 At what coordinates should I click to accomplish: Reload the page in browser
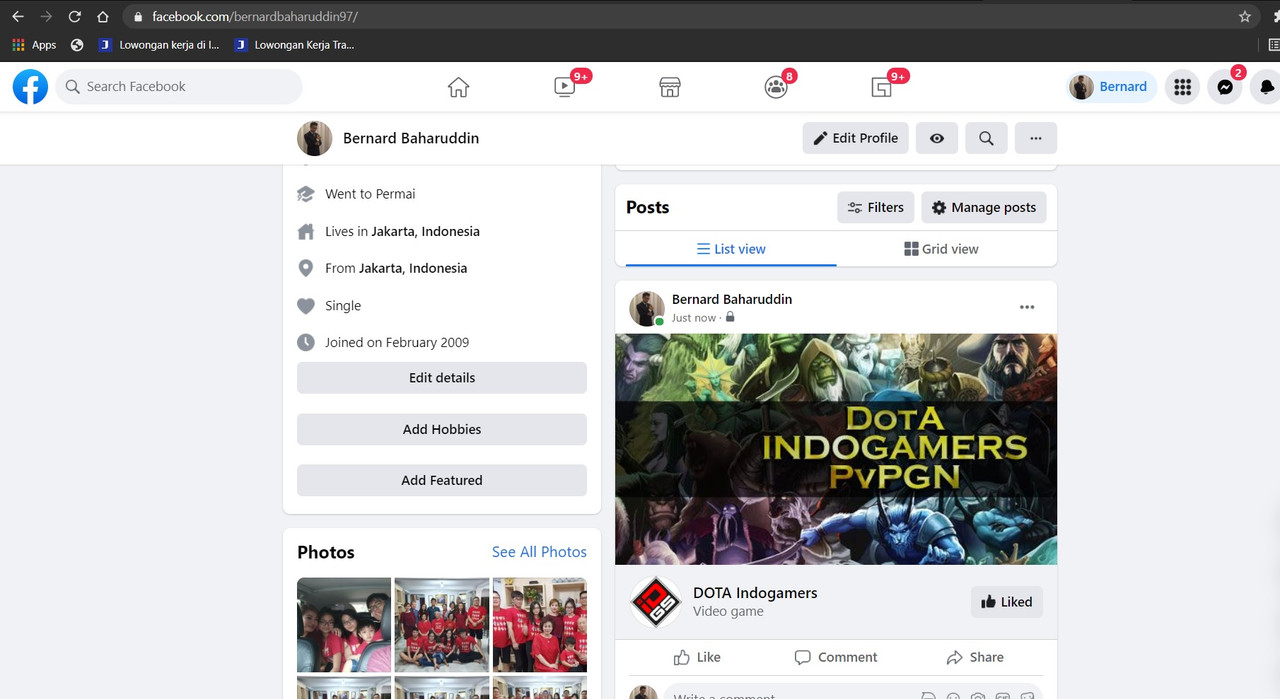coord(74,16)
